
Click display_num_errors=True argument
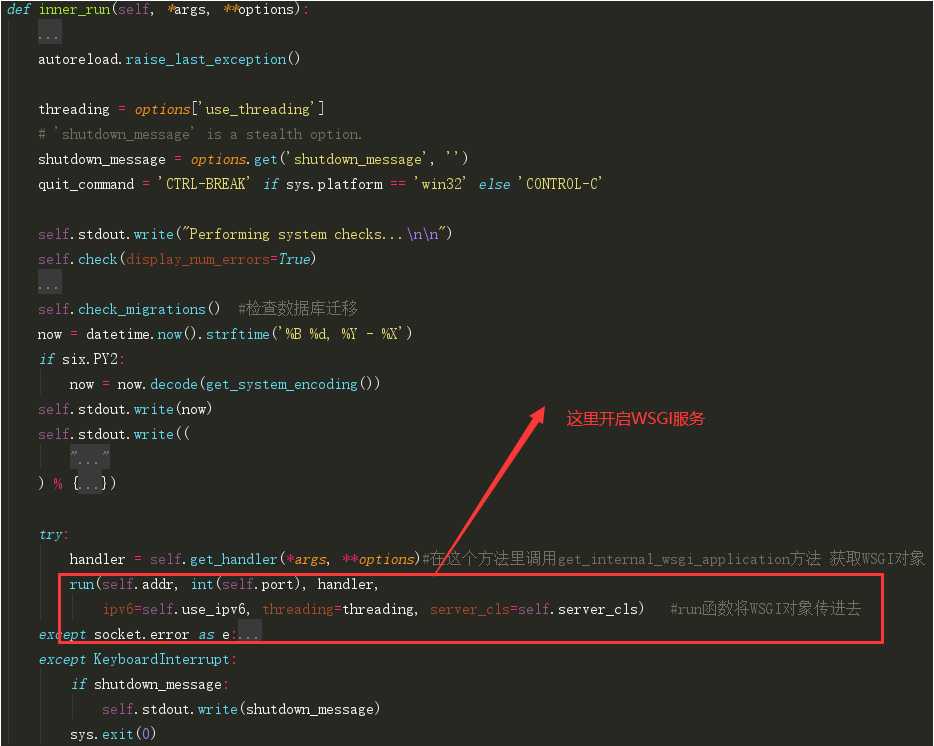coord(219,259)
